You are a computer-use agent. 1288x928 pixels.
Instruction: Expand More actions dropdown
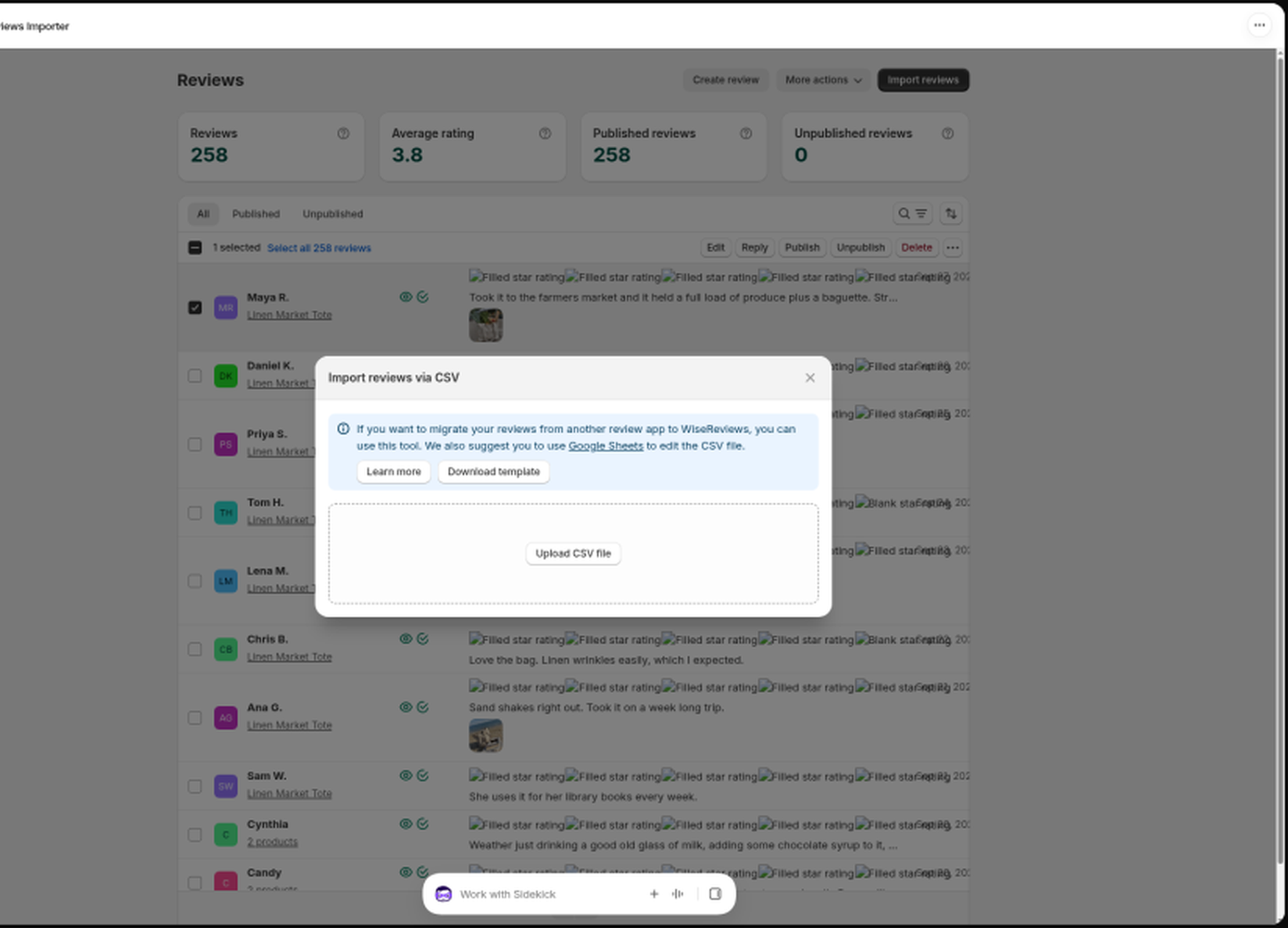(823, 80)
